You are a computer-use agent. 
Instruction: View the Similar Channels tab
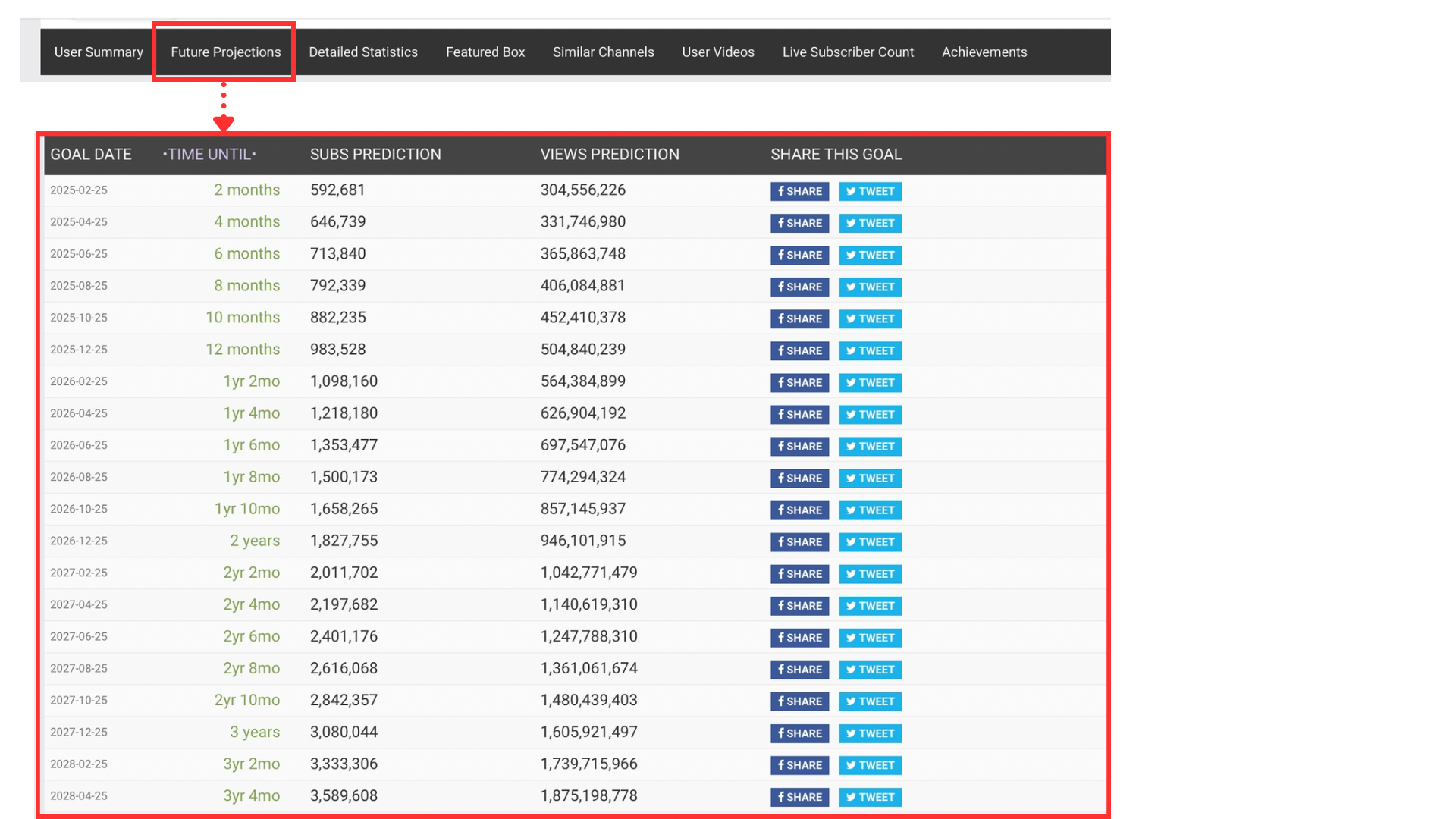pos(603,52)
